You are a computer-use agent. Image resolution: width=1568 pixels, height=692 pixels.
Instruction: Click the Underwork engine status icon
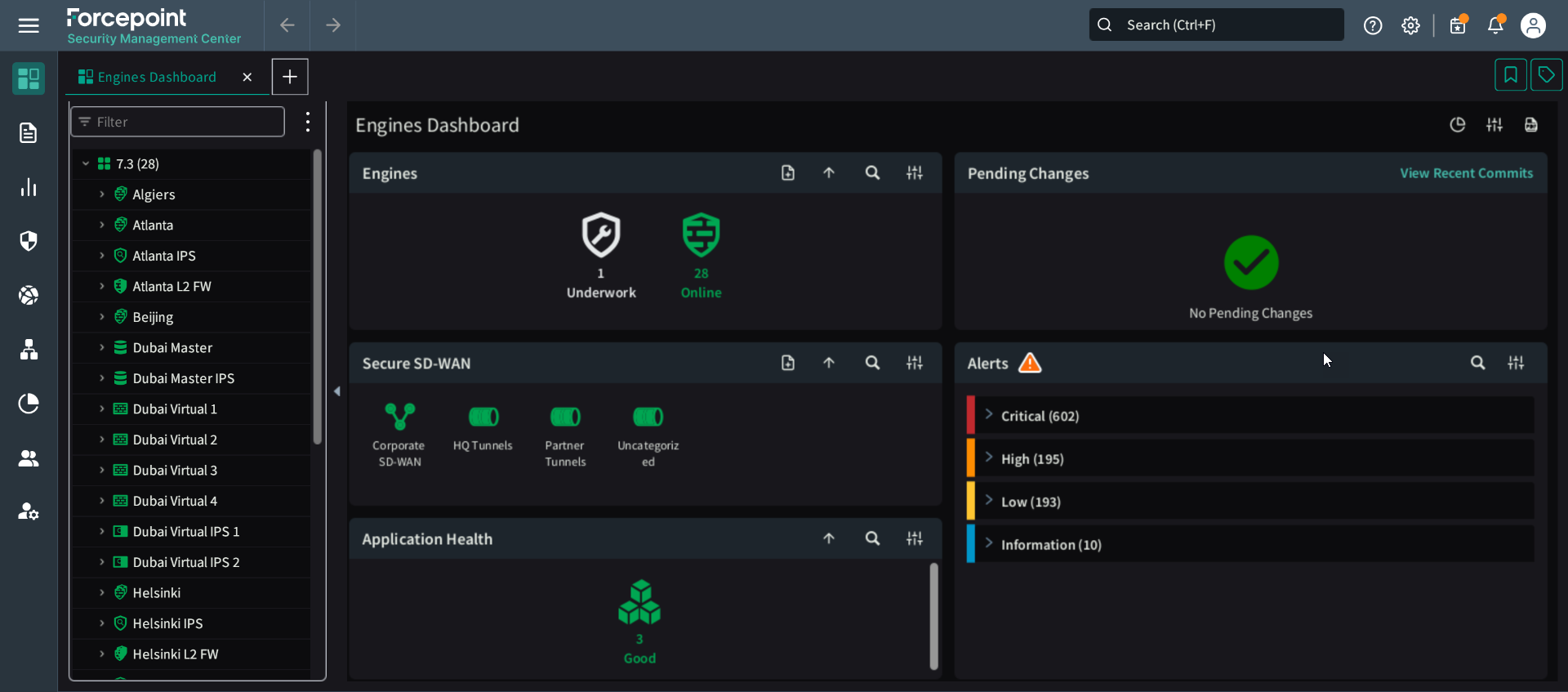(x=601, y=235)
